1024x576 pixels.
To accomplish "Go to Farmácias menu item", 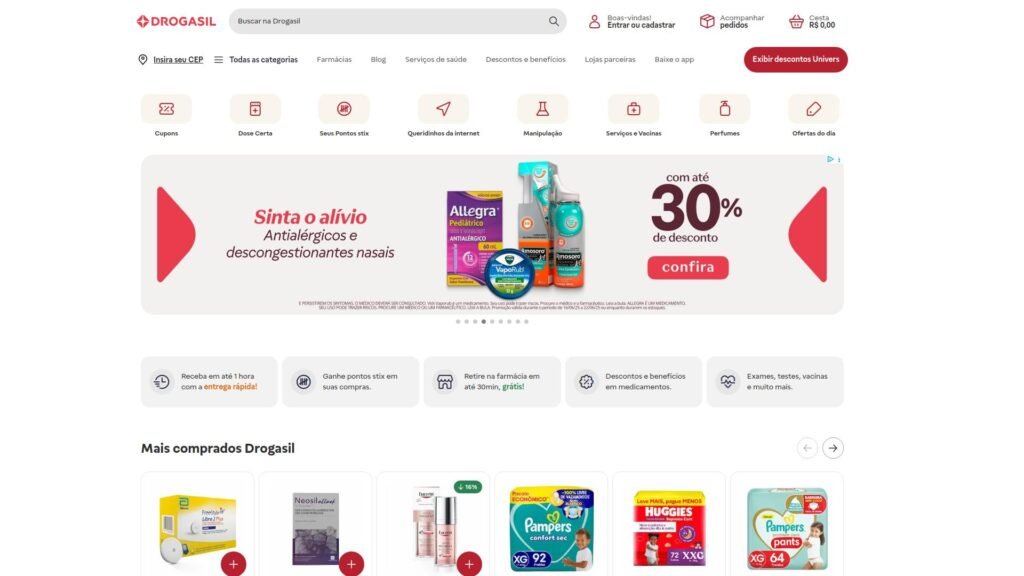I will pyautogui.click(x=334, y=59).
